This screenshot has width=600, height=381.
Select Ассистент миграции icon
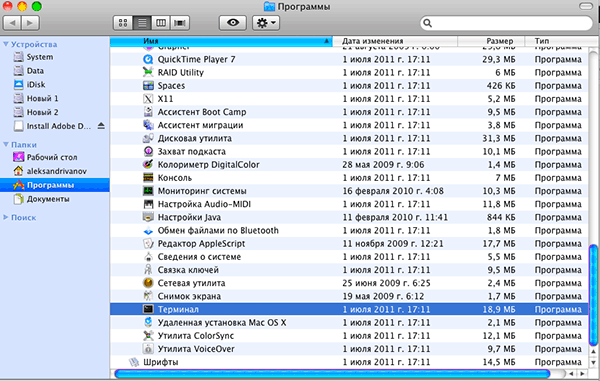coord(148,125)
